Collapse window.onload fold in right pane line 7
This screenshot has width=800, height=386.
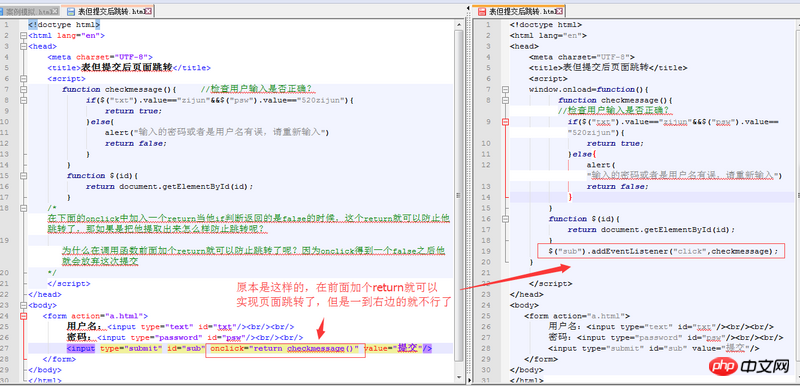[x=505, y=89]
